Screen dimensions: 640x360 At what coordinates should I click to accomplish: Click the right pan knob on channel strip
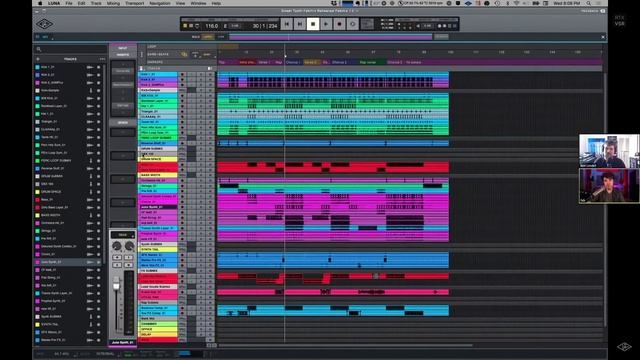point(129,246)
